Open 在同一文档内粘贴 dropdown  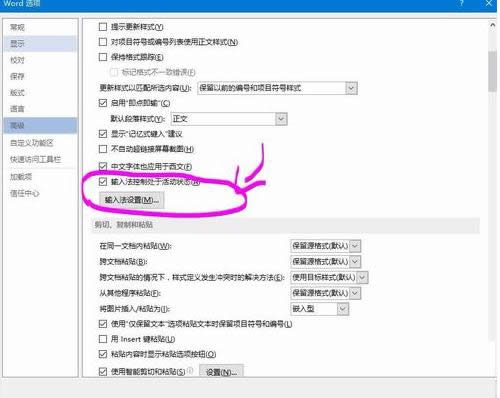[325, 246]
